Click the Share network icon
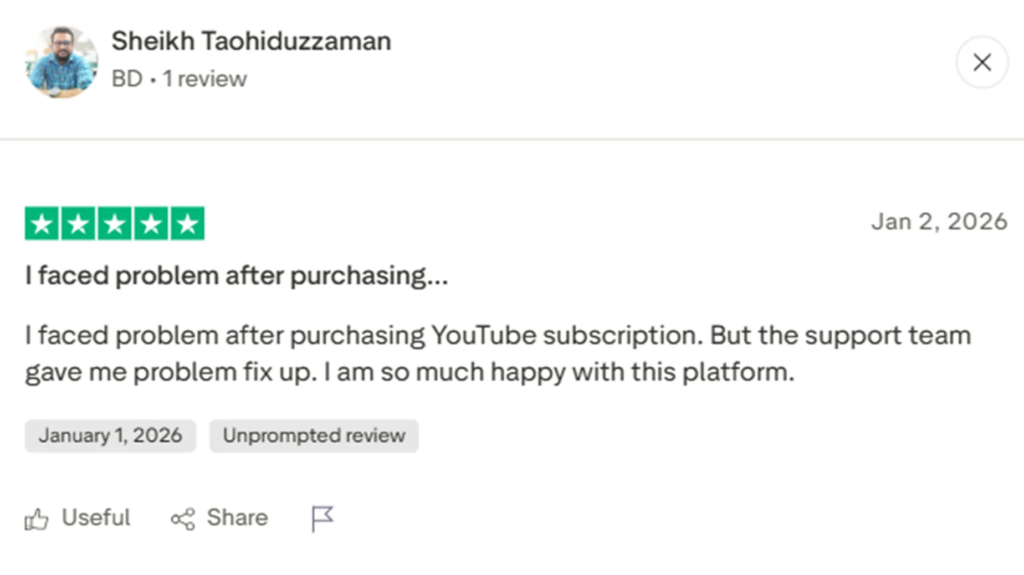This screenshot has height=575, width=1024. (x=183, y=519)
